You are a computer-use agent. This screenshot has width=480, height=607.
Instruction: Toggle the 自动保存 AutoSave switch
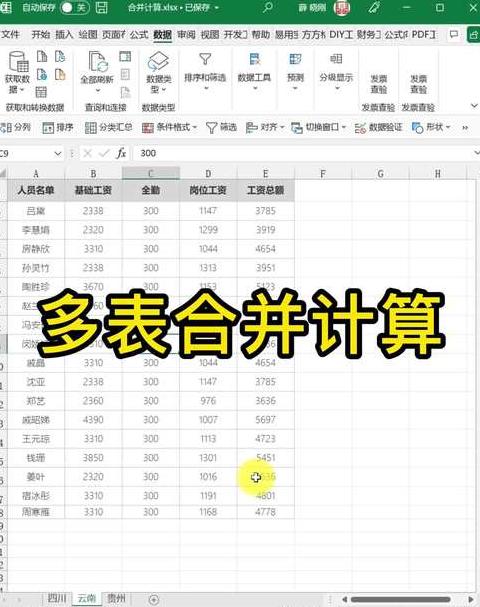tap(74, 8)
